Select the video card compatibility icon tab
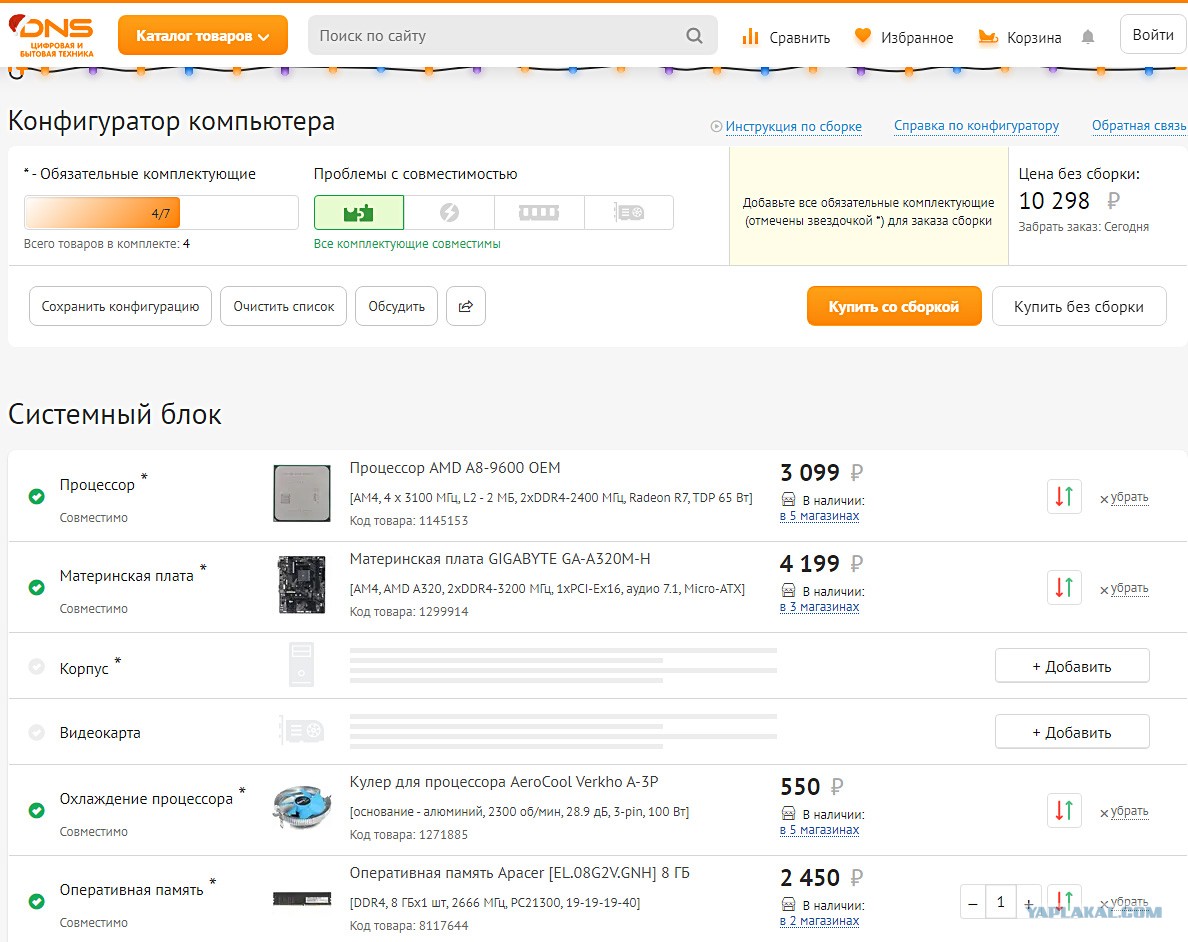The height and width of the screenshot is (942, 1188). click(x=629, y=212)
